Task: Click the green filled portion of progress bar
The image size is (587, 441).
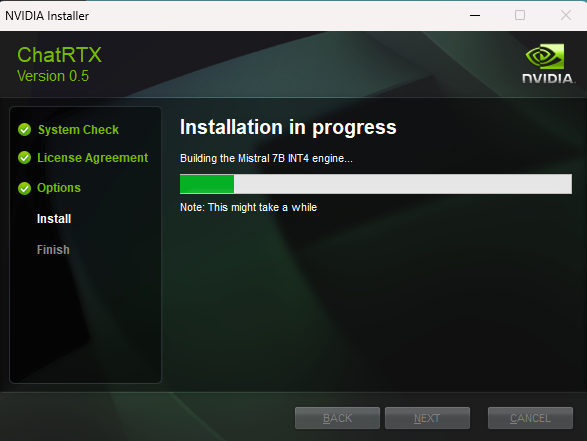Action: (x=207, y=184)
